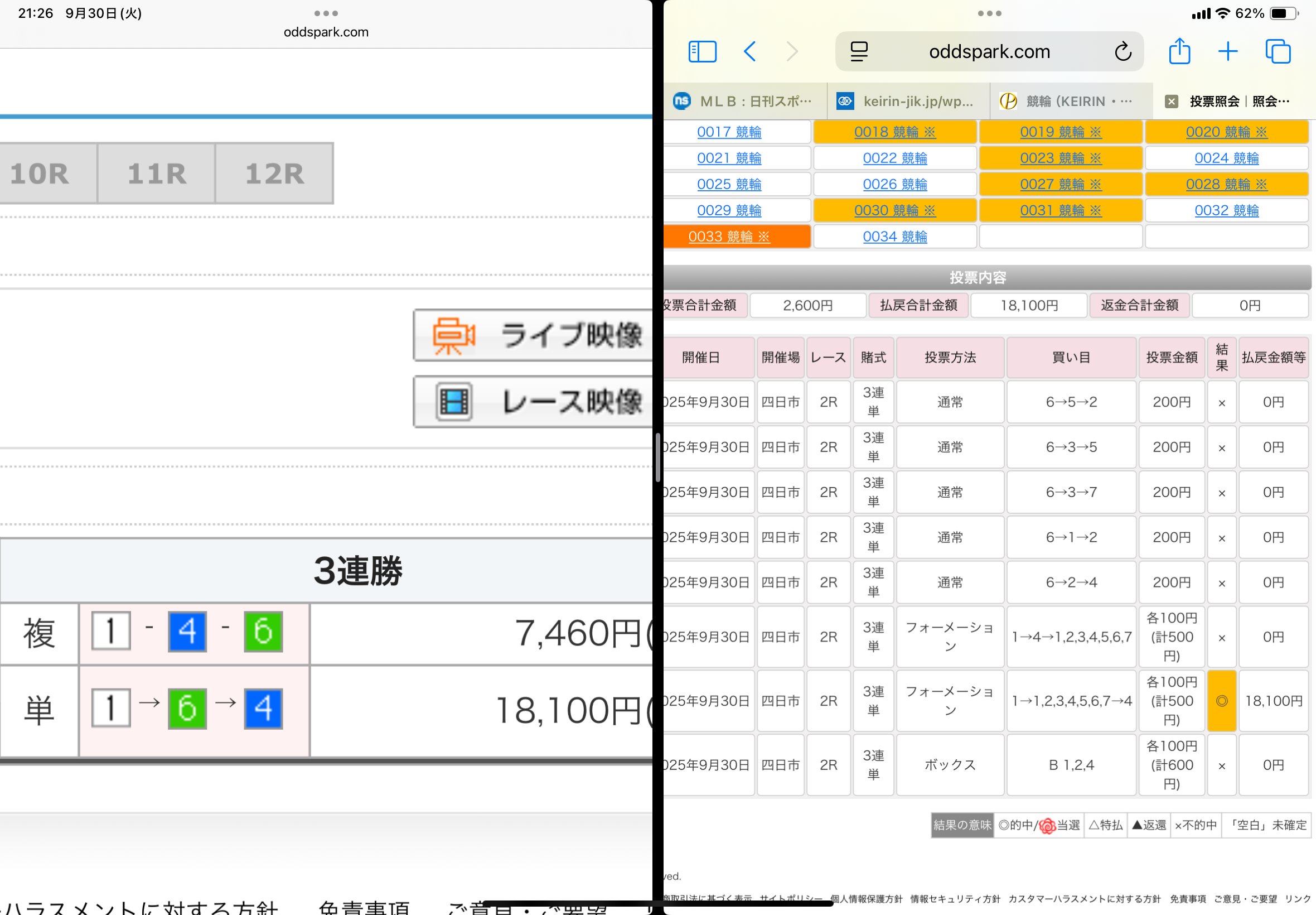Navigate back to the previous page
1316x915 pixels.
pos(750,51)
